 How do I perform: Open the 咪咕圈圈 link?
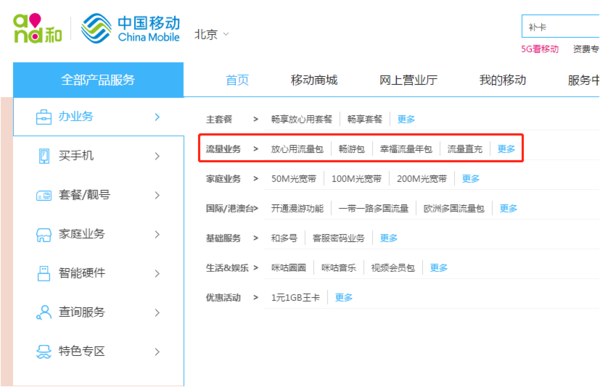pos(289,268)
